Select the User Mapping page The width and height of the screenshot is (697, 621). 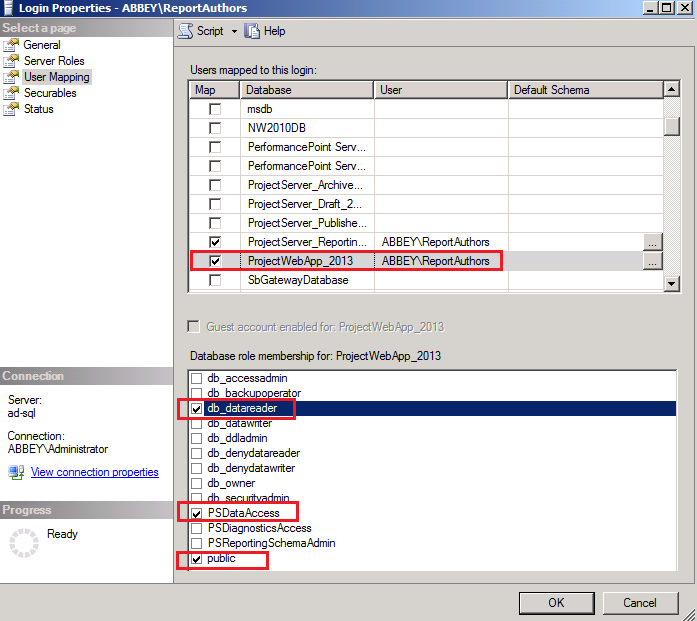click(57, 77)
